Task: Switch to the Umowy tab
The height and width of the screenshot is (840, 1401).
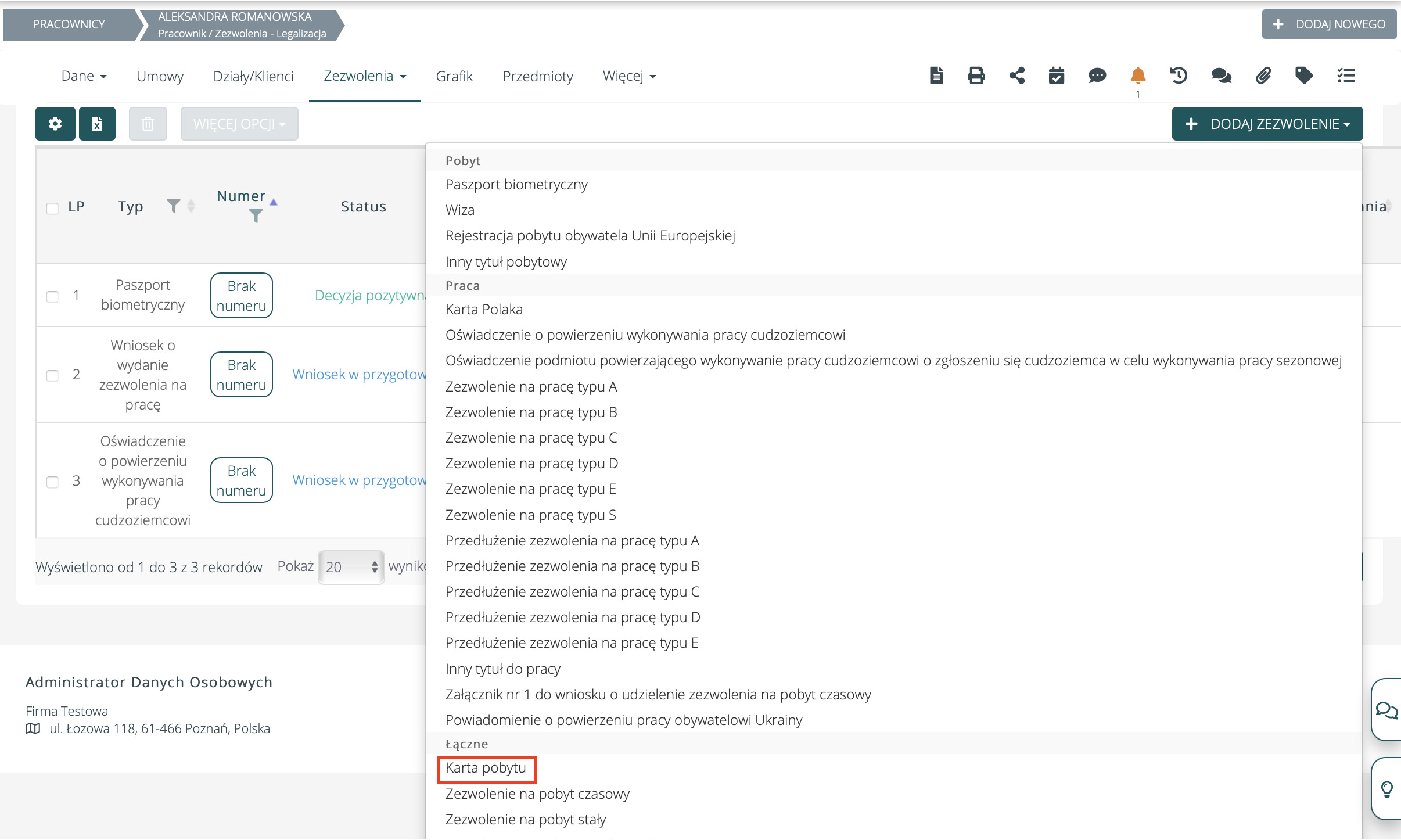Action: pyautogui.click(x=160, y=76)
